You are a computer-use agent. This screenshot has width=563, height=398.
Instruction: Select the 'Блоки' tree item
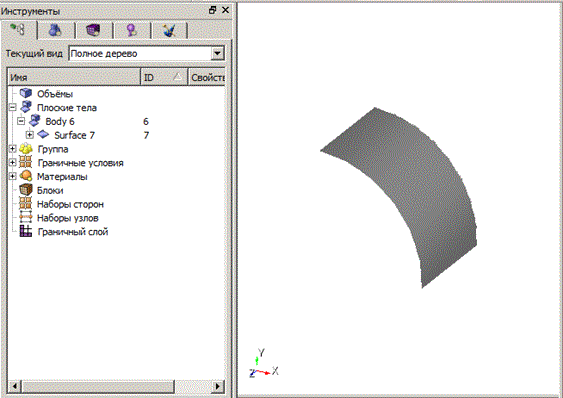tap(50, 191)
